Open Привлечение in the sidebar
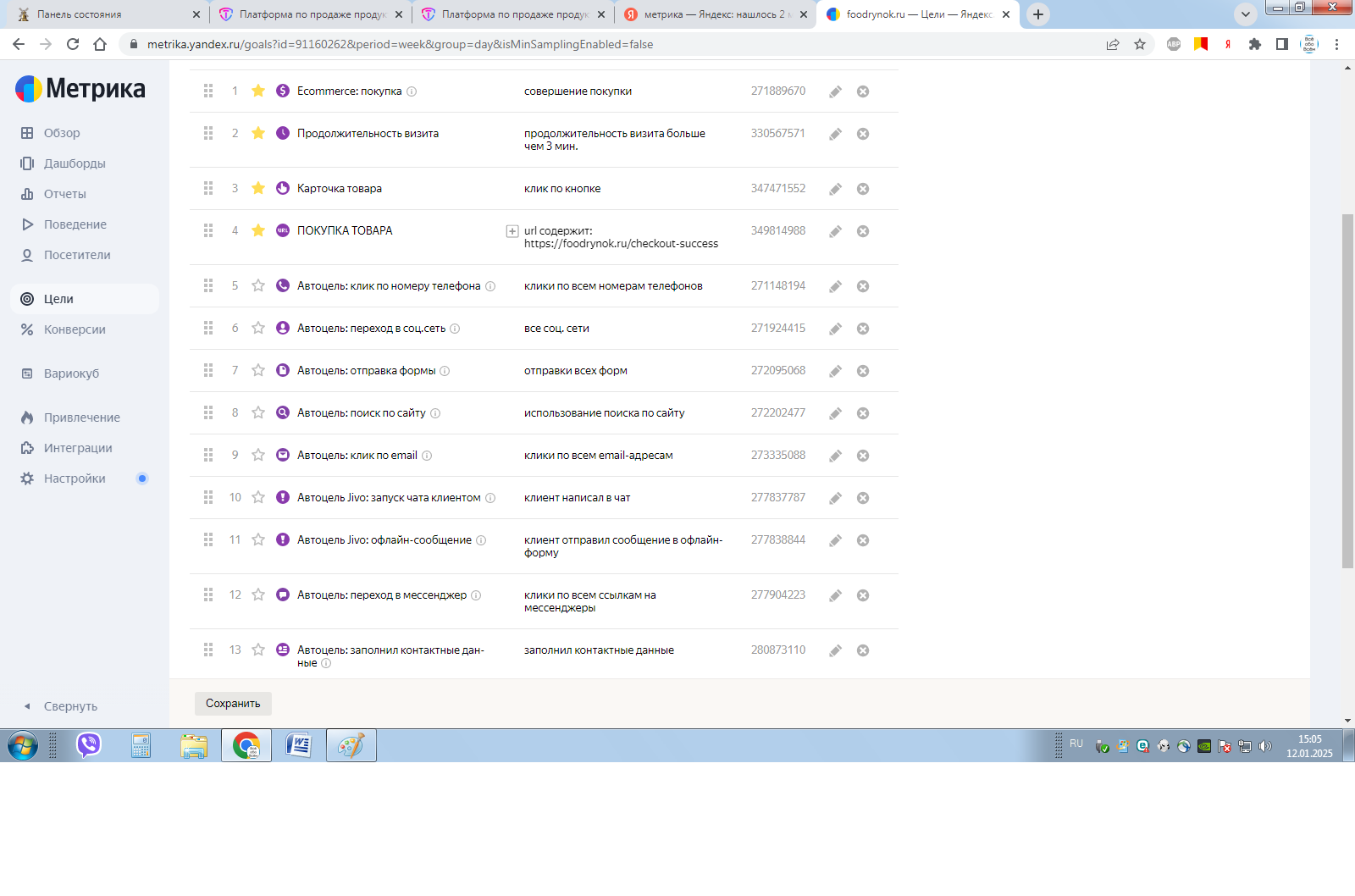This screenshot has height=896, width=1355. click(85, 418)
